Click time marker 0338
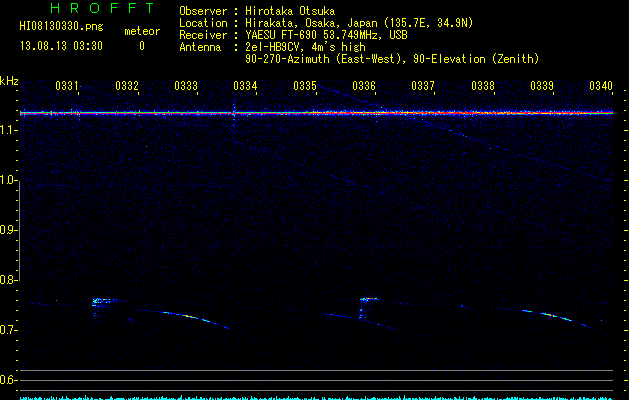Screen dimensions: 629x400 (x=483, y=86)
